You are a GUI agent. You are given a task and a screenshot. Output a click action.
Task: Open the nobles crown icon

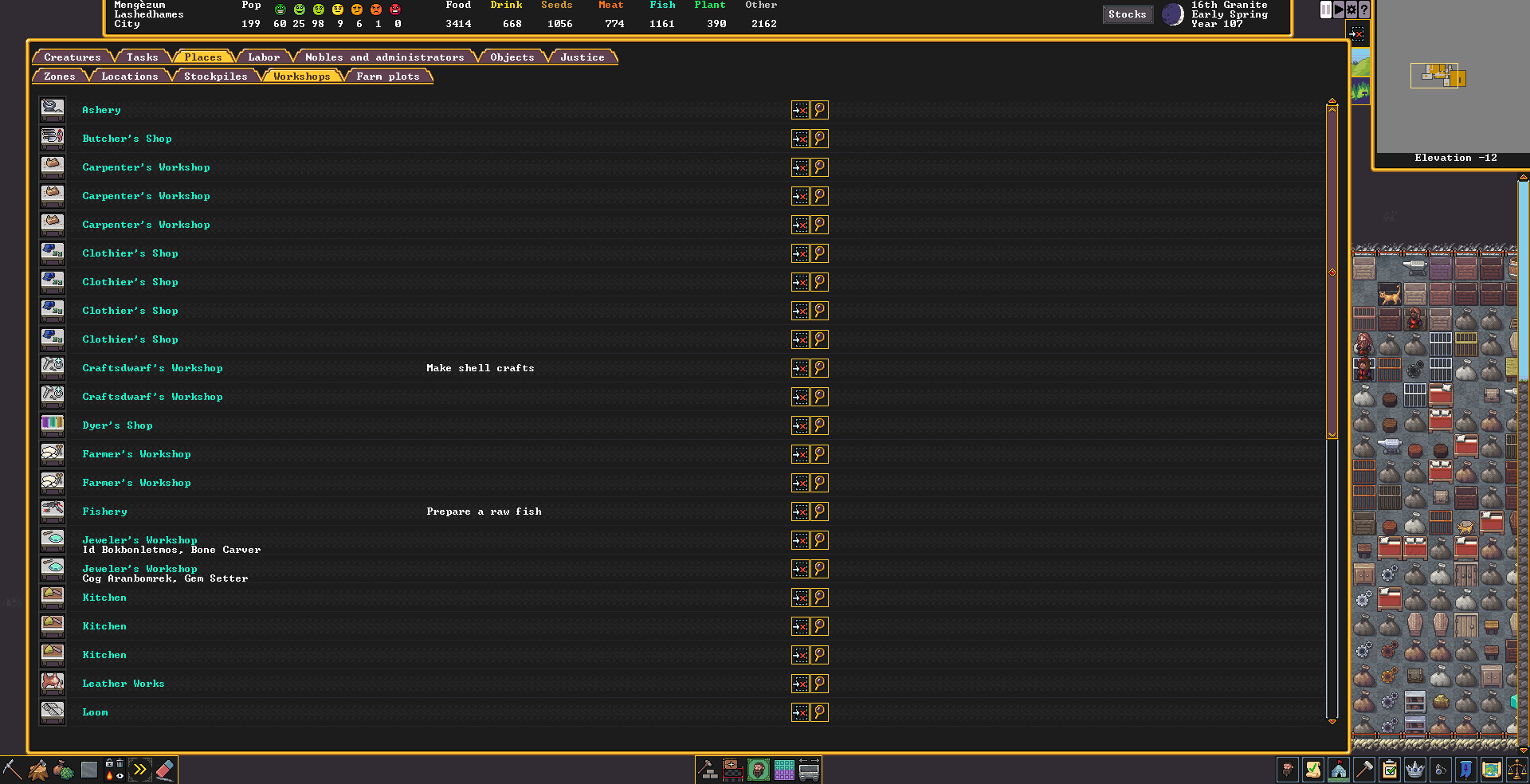coord(1414,770)
